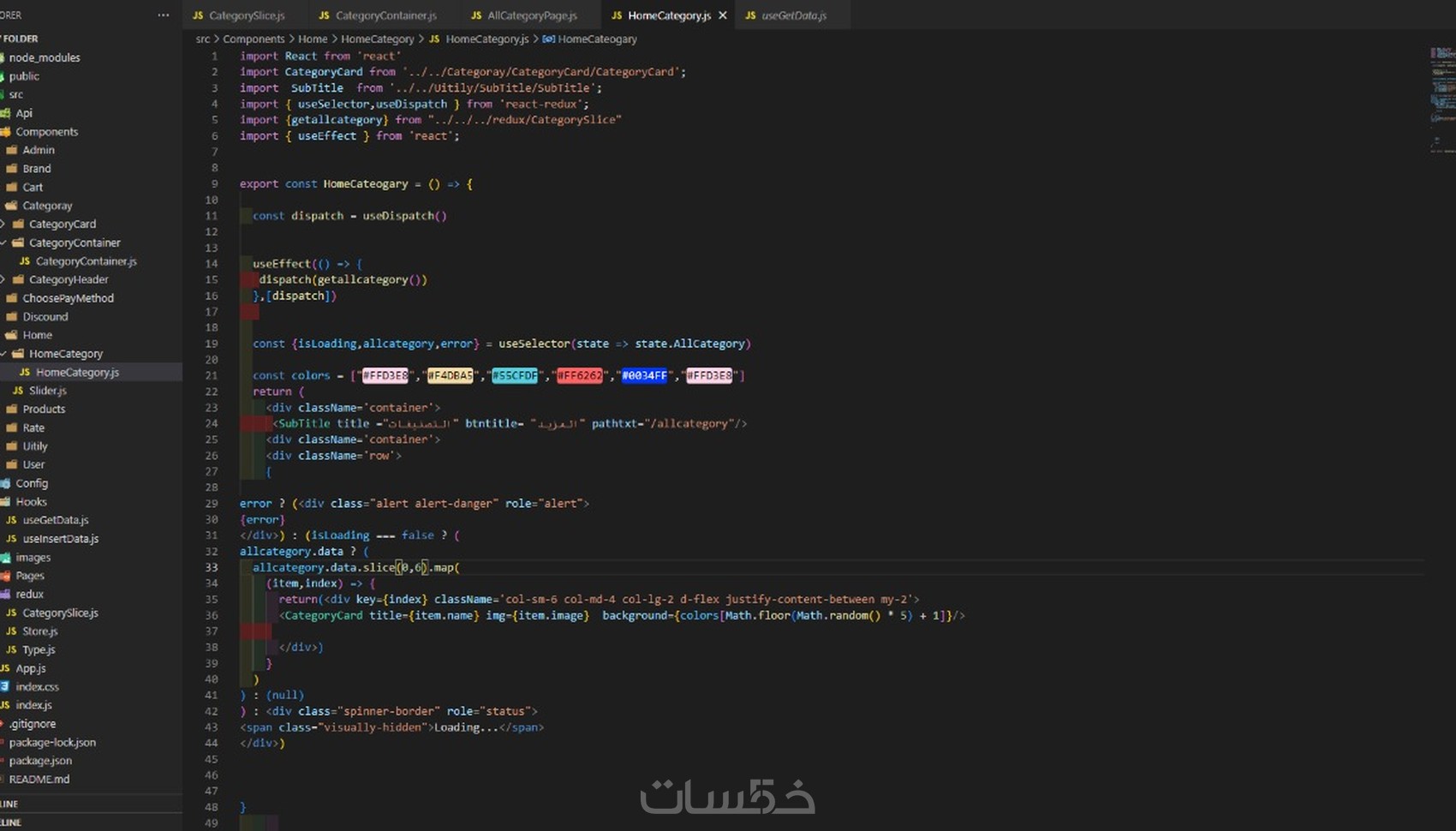Click the Hooks folder icon

tap(5, 502)
